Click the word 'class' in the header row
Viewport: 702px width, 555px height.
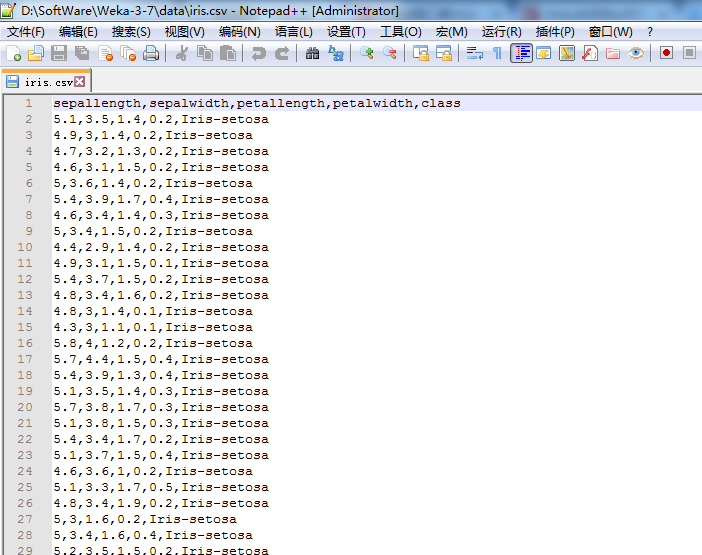point(441,103)
